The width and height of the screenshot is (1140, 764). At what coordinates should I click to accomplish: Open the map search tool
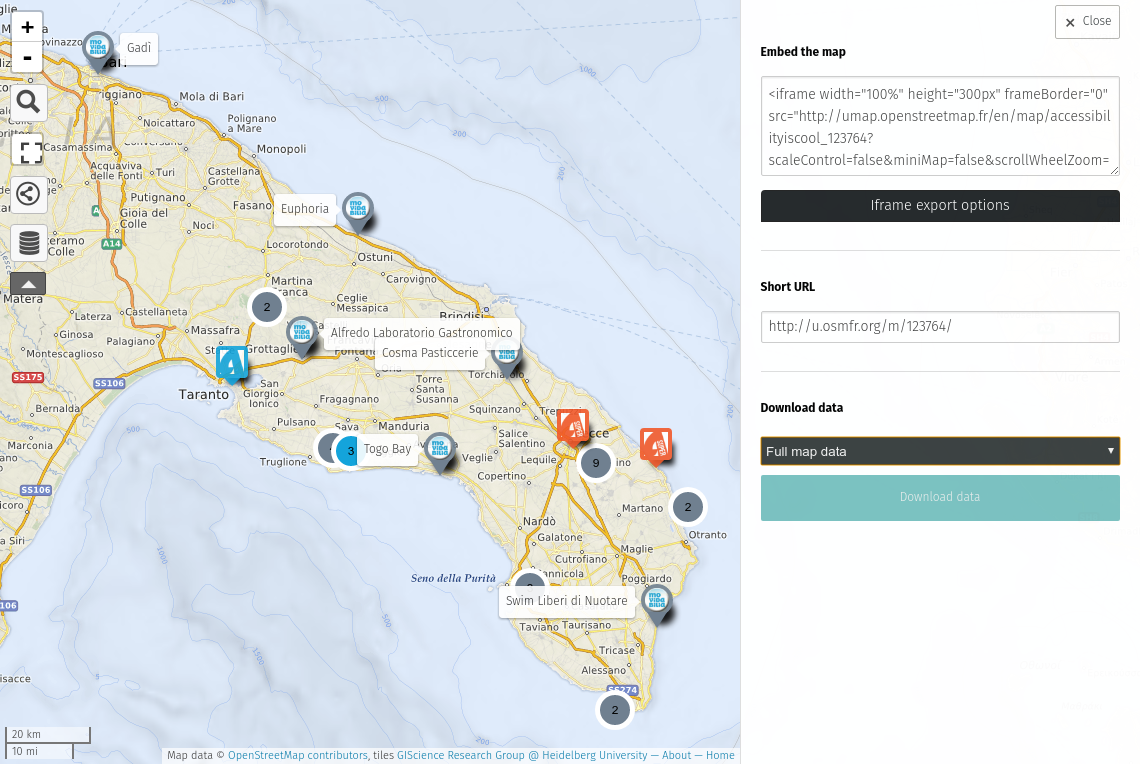pos(28,101)
